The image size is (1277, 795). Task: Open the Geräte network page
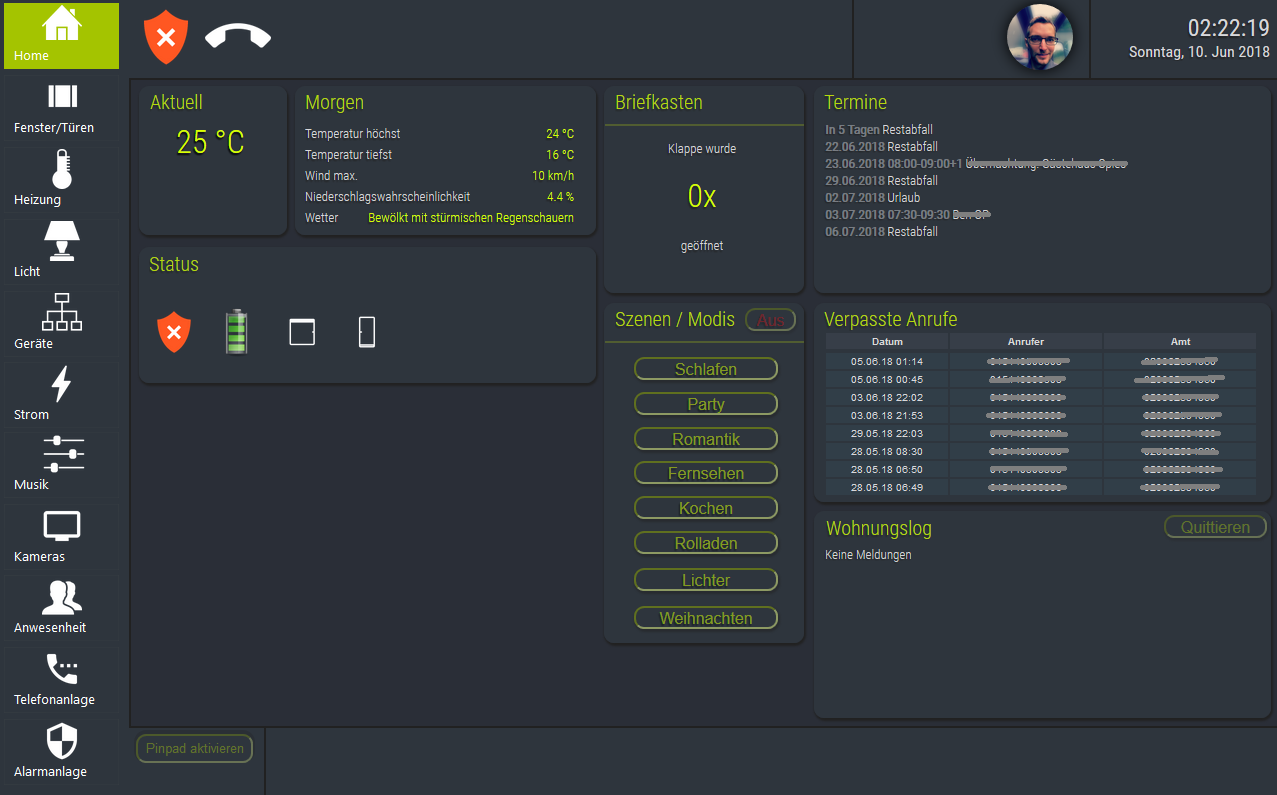(x=61, y=322)
